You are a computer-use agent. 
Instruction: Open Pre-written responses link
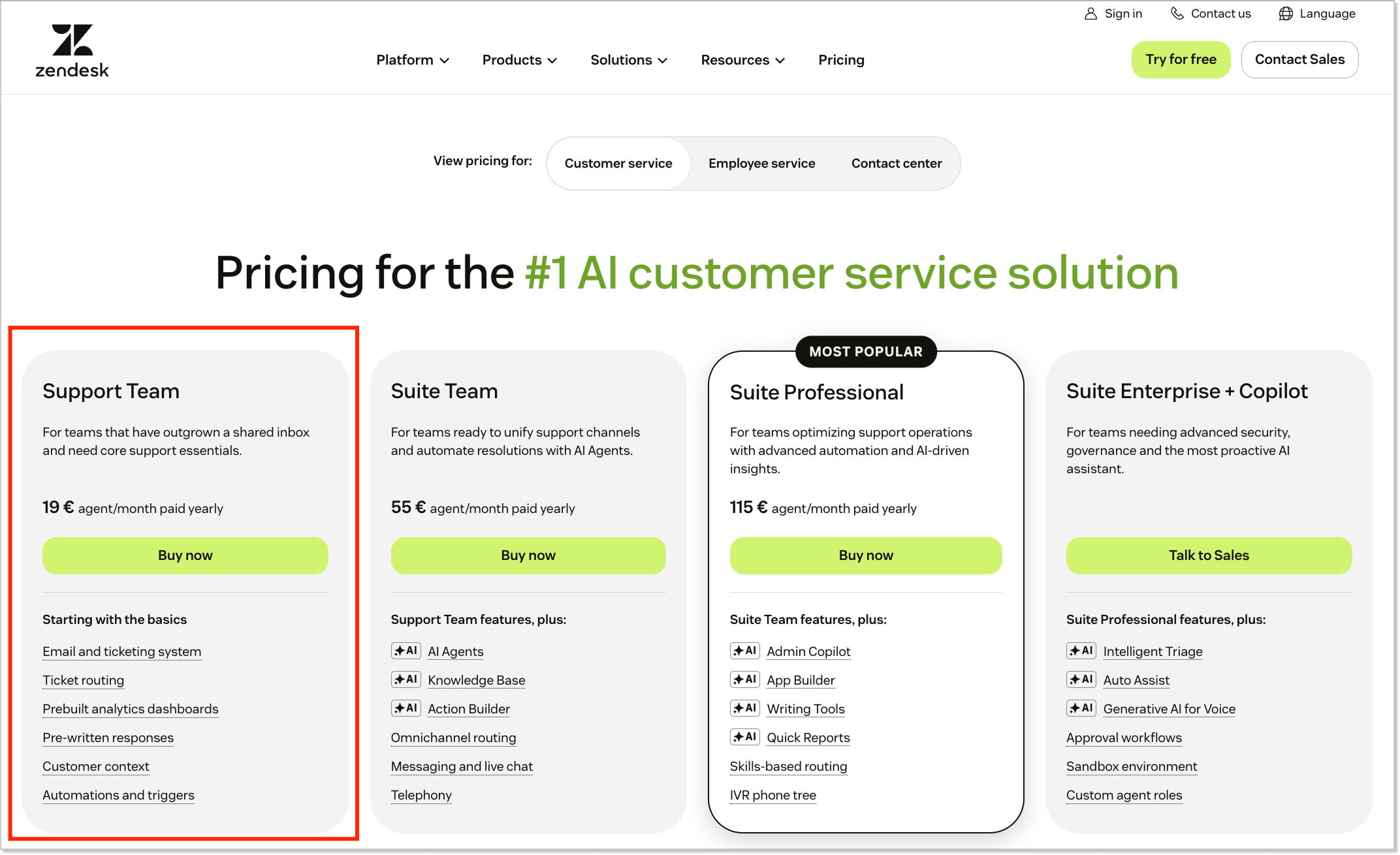[x=108, y=738]
